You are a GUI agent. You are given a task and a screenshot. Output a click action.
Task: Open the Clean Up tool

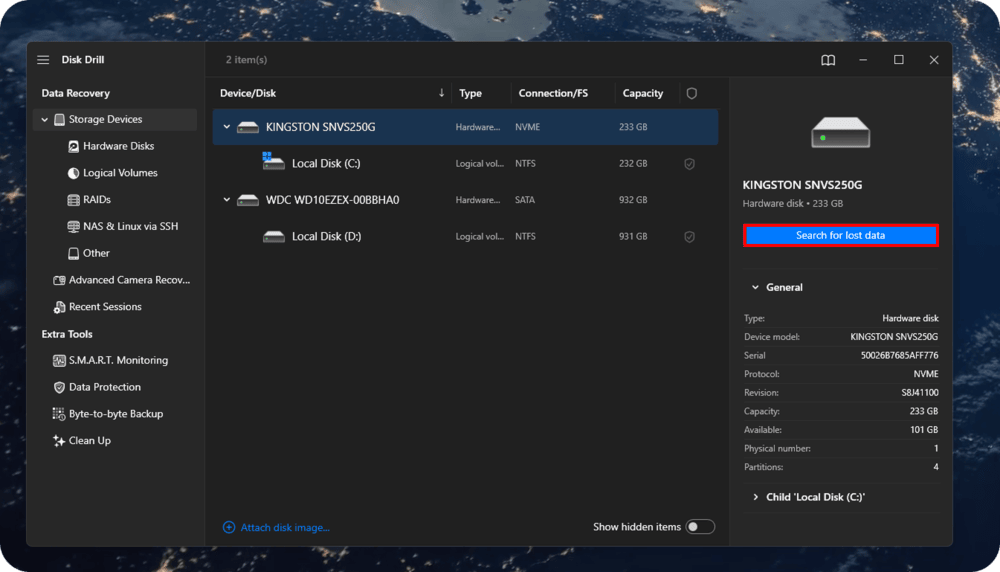point(89,441)
